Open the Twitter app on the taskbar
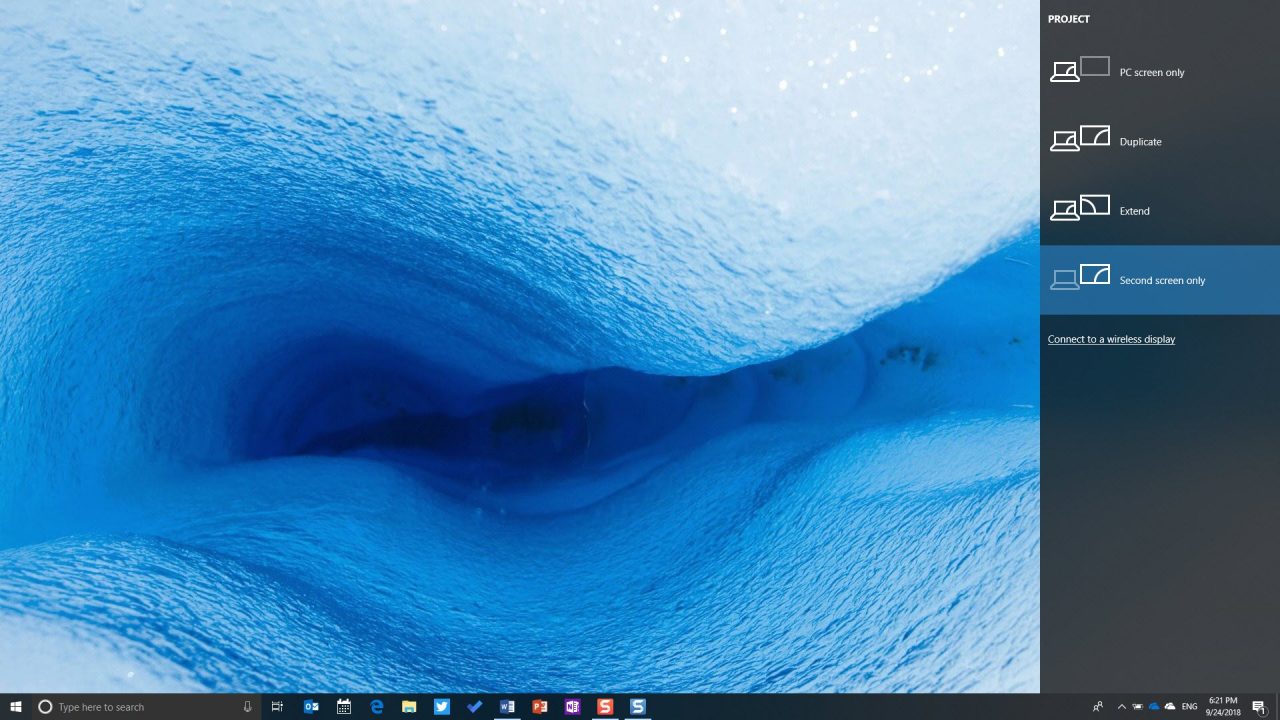Screen dimensions: 1280x720 coord(442,707)
